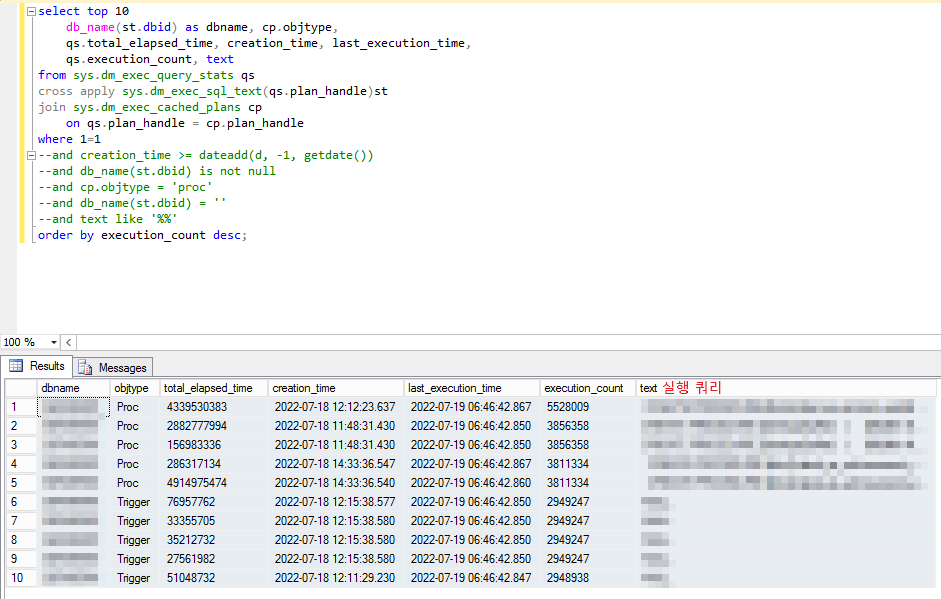
Task: Click creation time 2022-07-18 14:33:36.547
Action: [x=335, y=464]
